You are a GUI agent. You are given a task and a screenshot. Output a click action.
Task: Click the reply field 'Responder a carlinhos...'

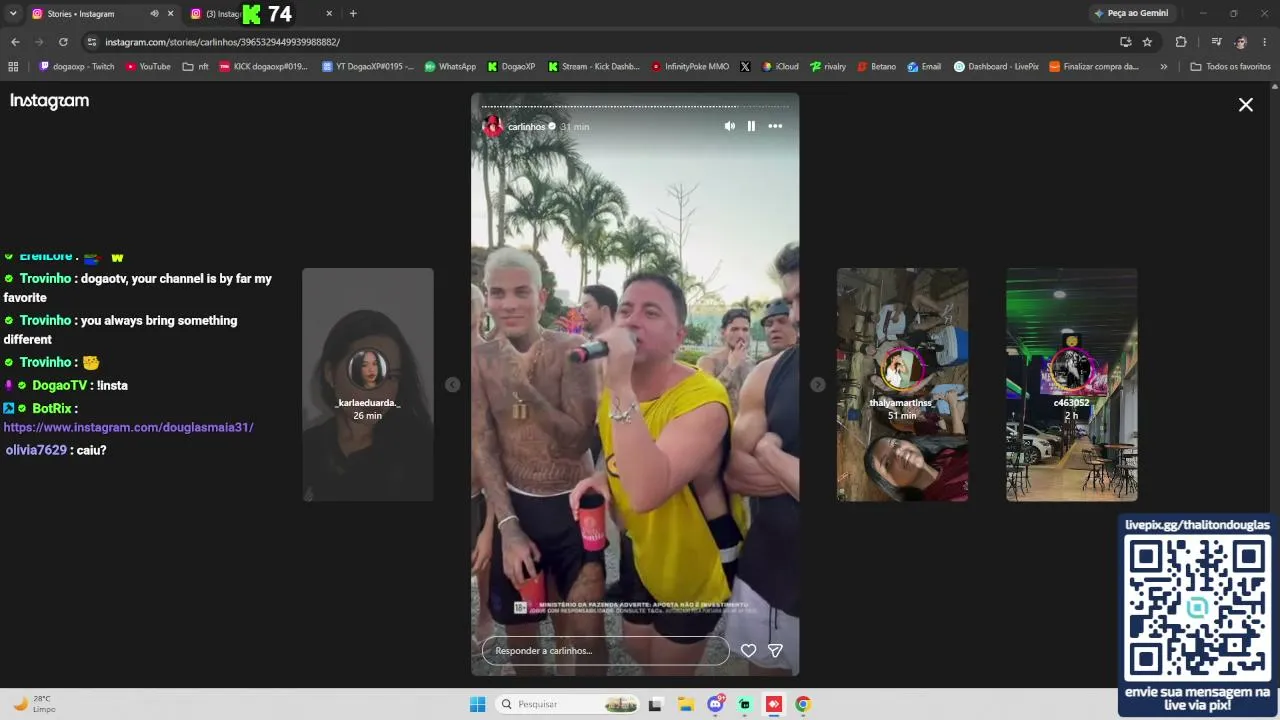(x=606, y=650)
